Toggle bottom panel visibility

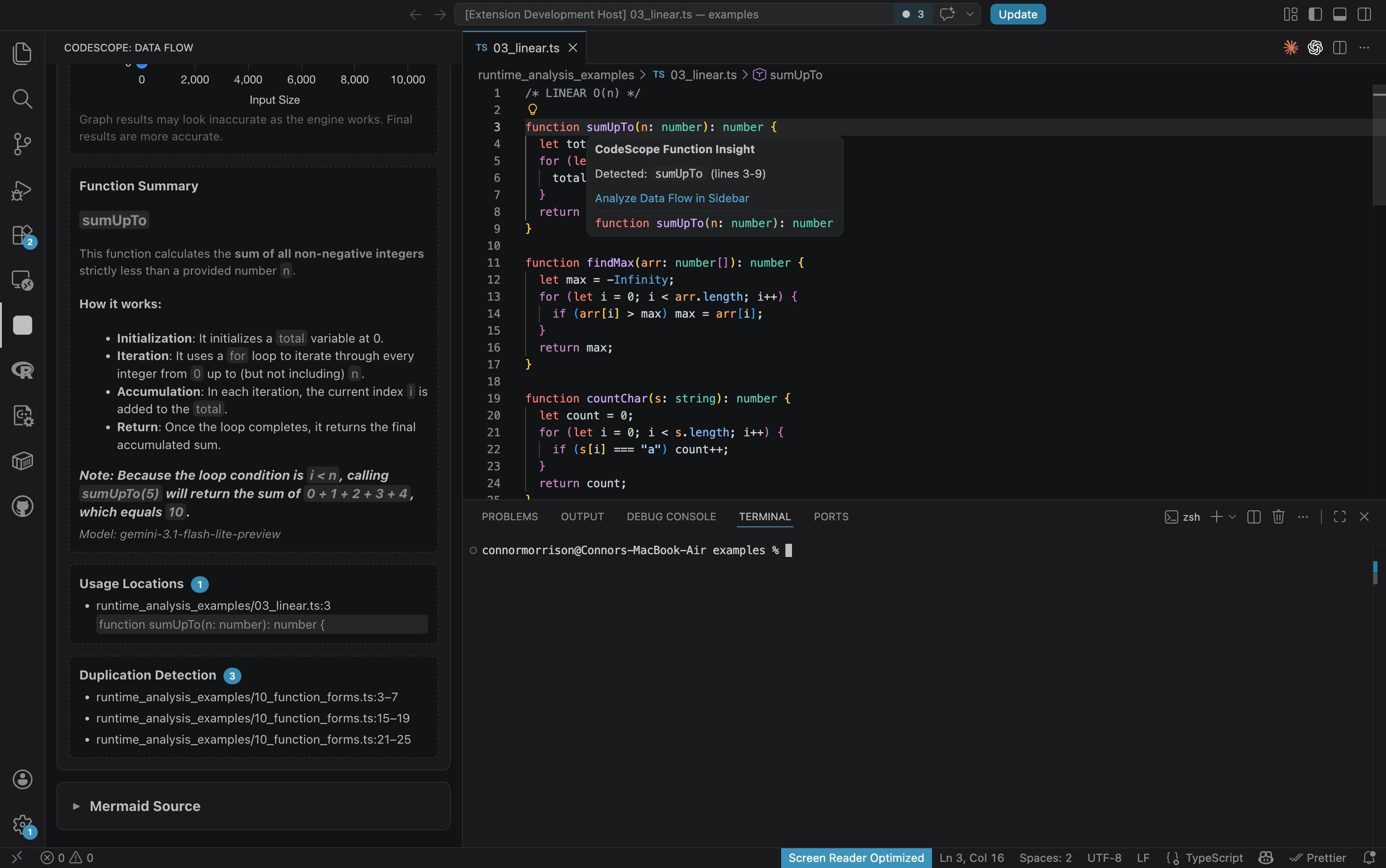[x=1339, y=14]
